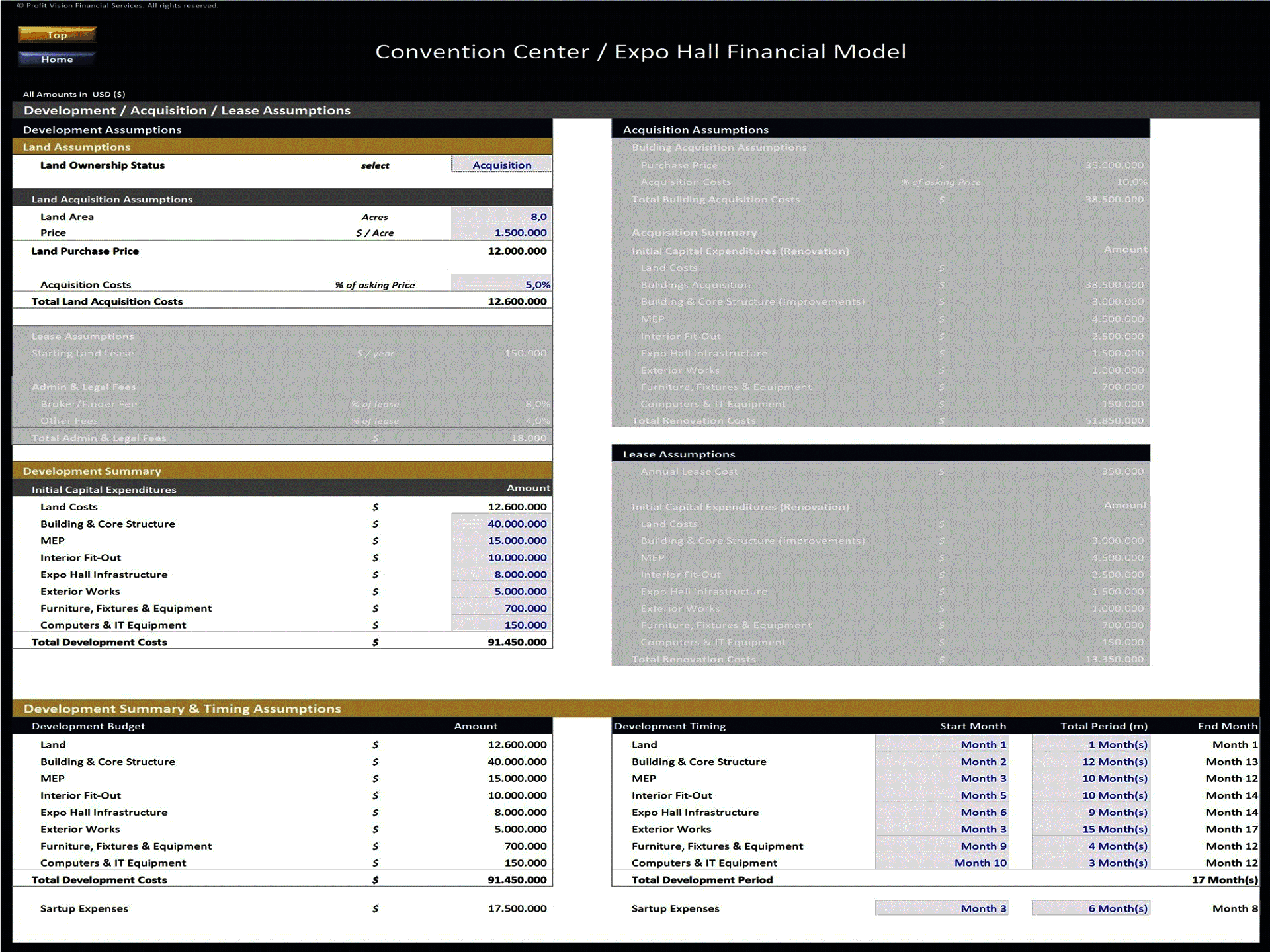Select the Land Area value cell

[x=501, y=216]
